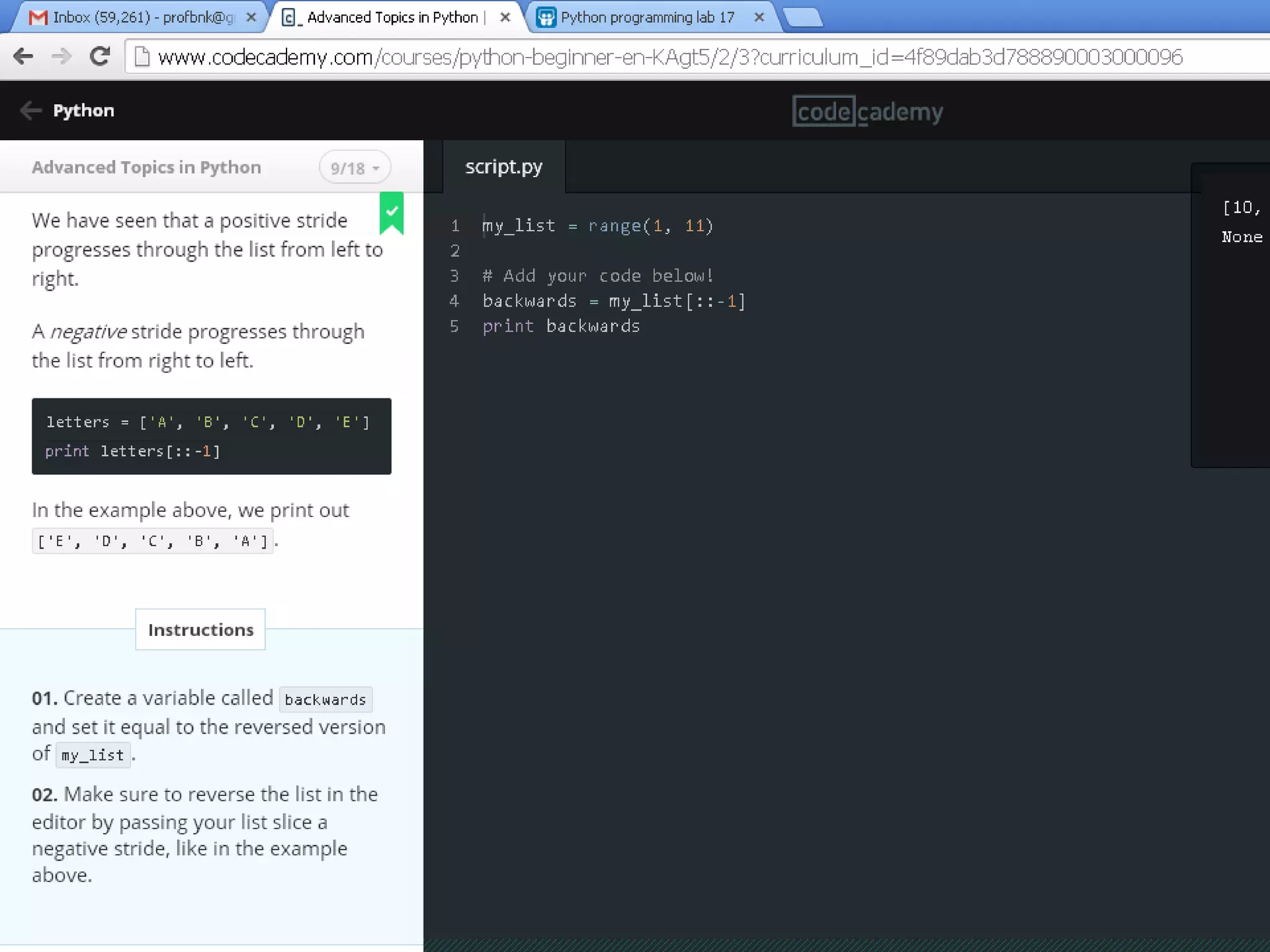
Task: Reload the page with refresh icon
Action: pos(100,56)
